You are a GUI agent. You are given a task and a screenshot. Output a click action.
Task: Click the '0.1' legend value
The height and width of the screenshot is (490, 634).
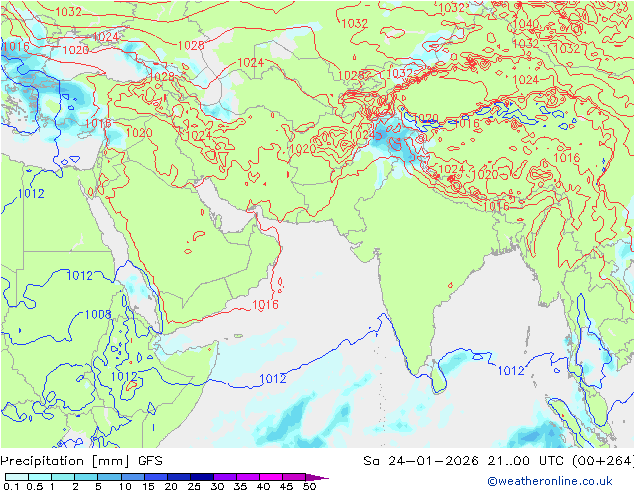(x=11, y=486)
